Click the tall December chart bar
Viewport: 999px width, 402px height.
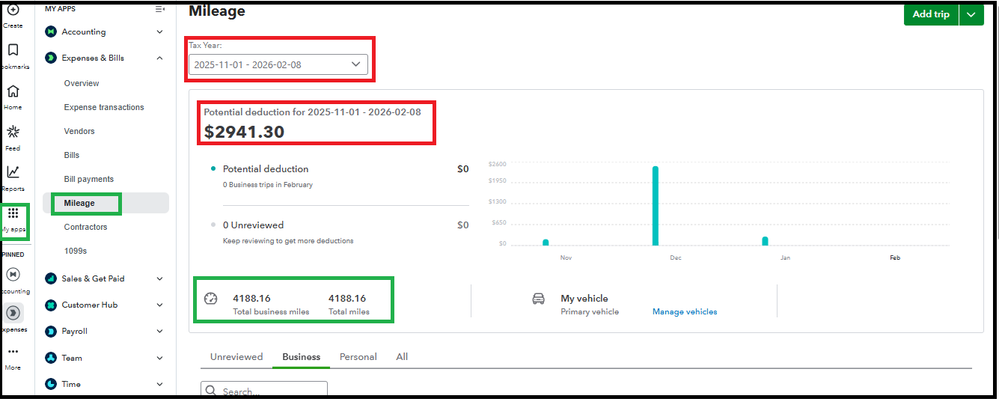(x=655, y=206)
